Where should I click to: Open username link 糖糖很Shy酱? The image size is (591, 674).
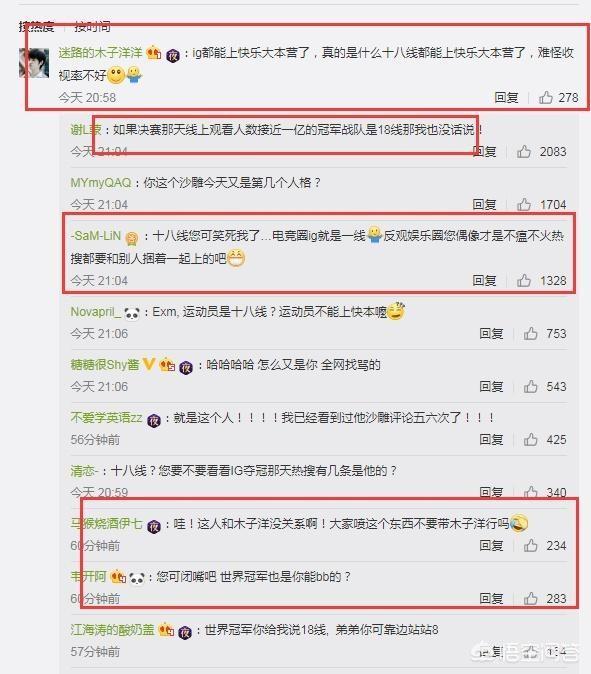(x=105, y=365)
